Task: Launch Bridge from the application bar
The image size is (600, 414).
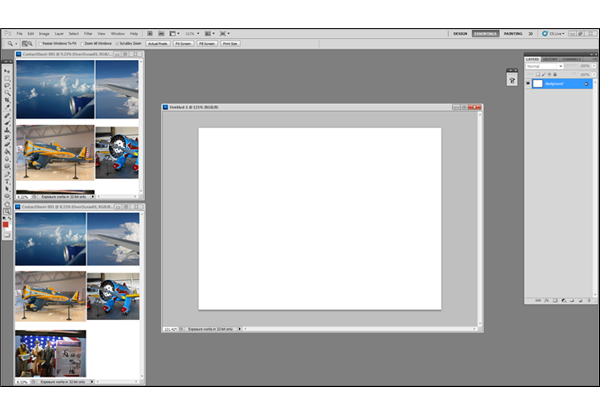Action: [150, 34]
